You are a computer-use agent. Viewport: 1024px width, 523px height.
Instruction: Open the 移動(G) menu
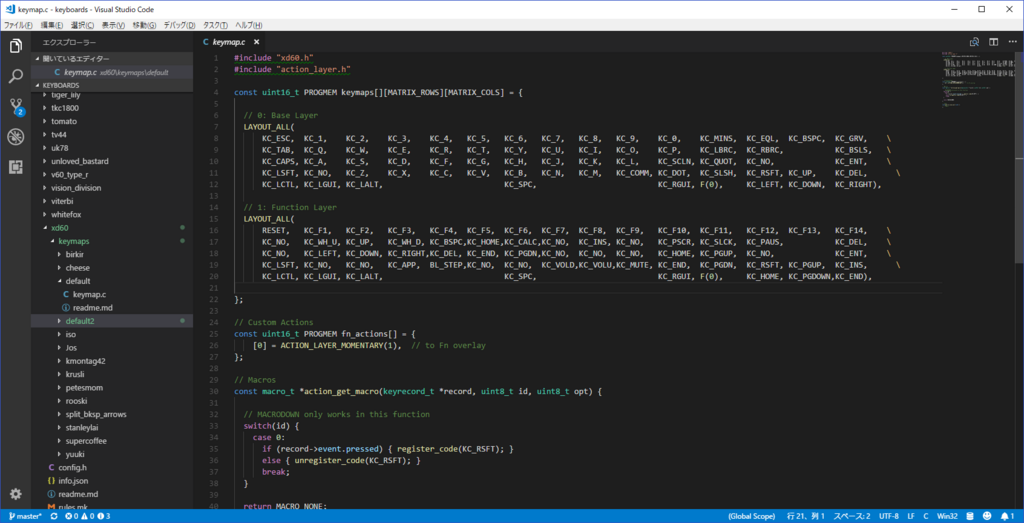(x=144, y=25)
